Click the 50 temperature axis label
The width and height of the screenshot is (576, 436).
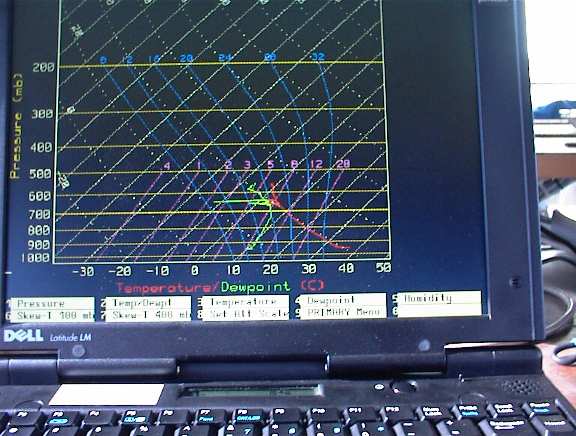383,267
